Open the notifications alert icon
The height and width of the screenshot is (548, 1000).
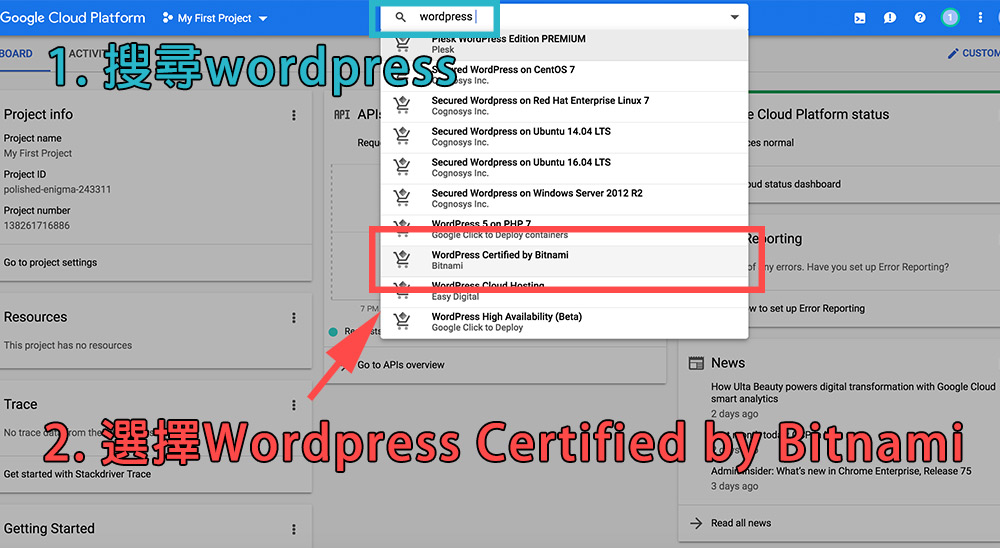coord(890,18)
